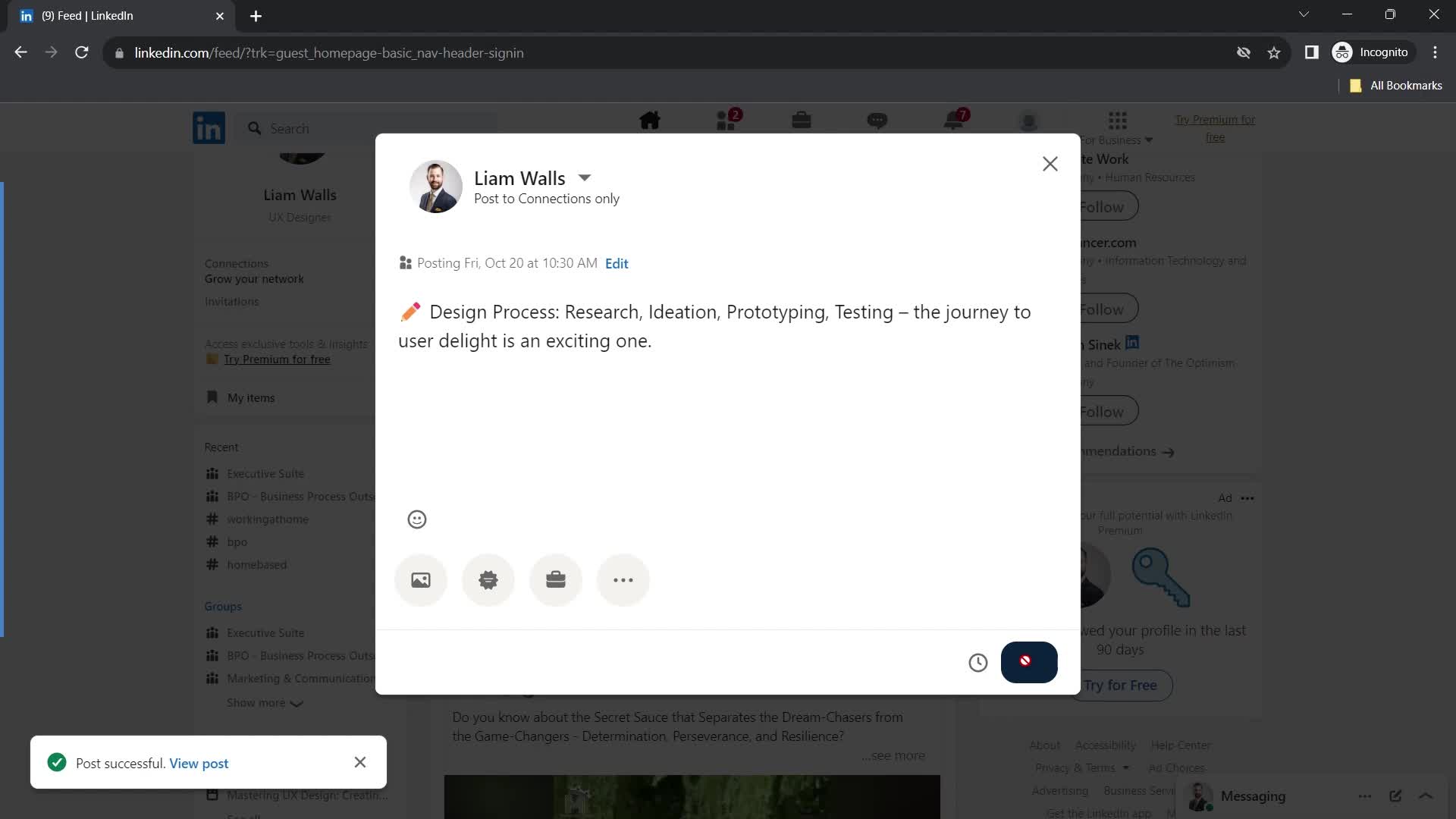
Task: Click the emoji smiley face icon
Action: pyautogui.click(x=417, y=519)
